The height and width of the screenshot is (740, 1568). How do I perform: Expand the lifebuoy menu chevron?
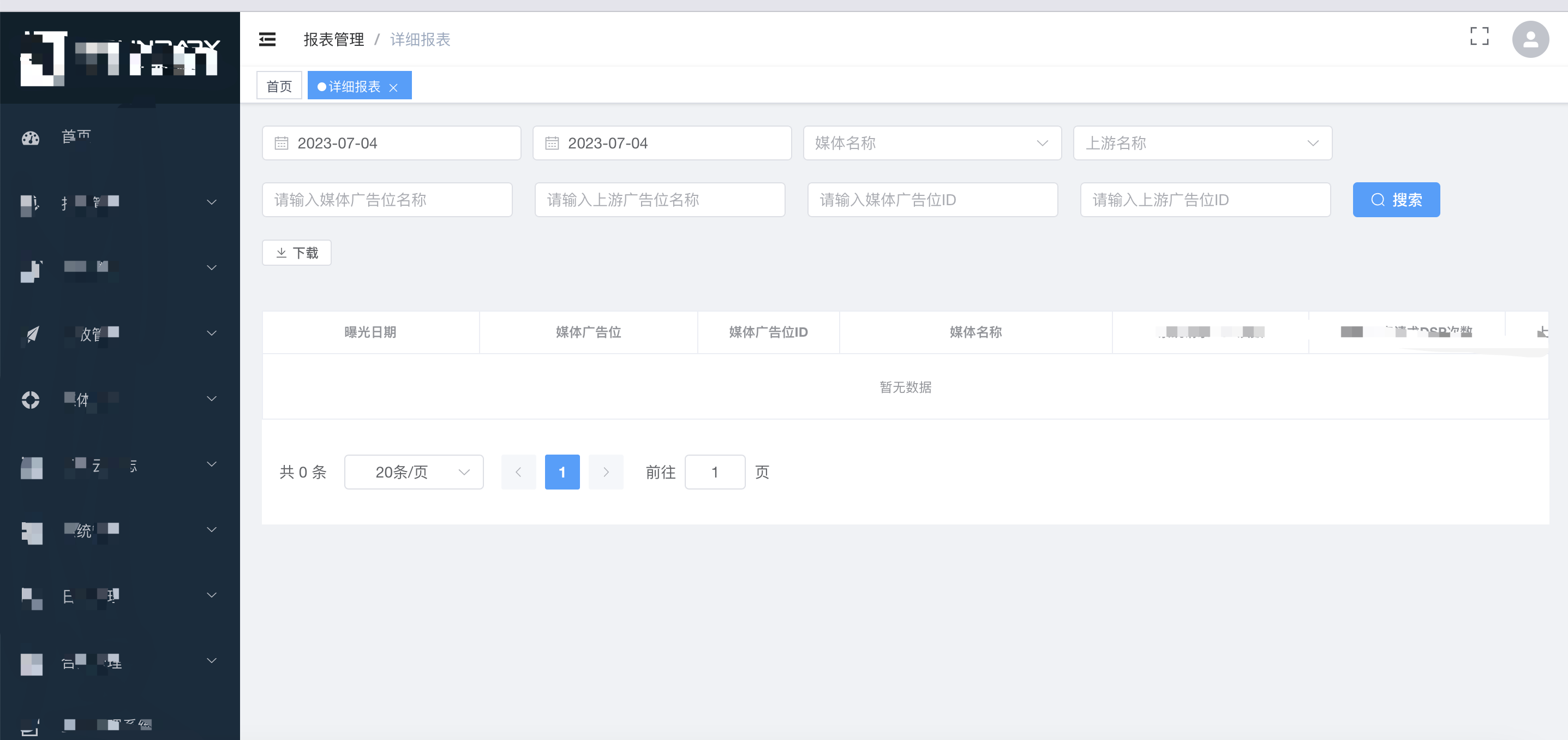tap(211, 399)
